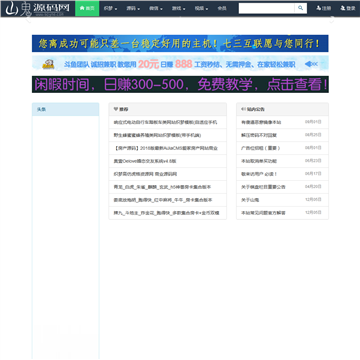Open the 野生蜂蜜 template article link
The height and width of the screenshot is (360, 360).
tap(157, 135)
